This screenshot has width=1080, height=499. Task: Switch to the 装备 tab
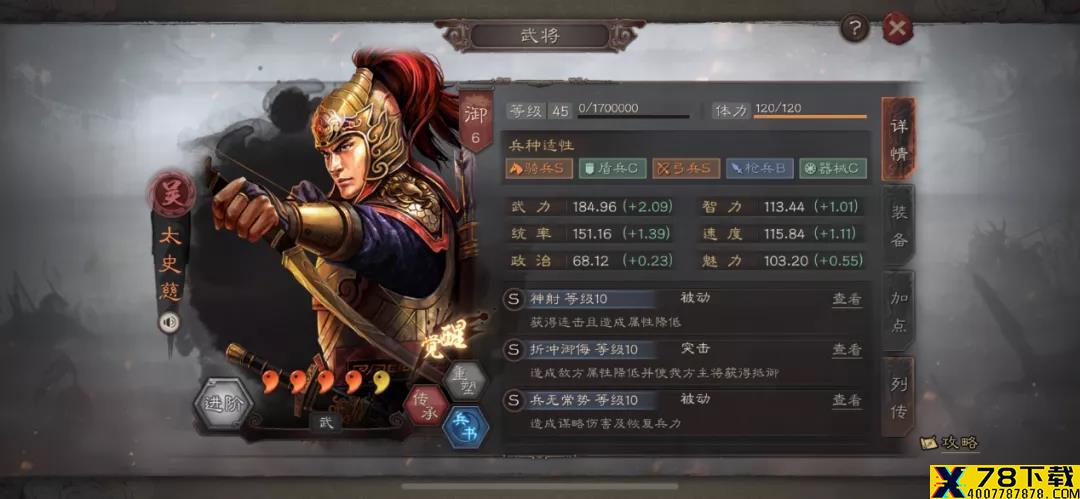point(899,225)
